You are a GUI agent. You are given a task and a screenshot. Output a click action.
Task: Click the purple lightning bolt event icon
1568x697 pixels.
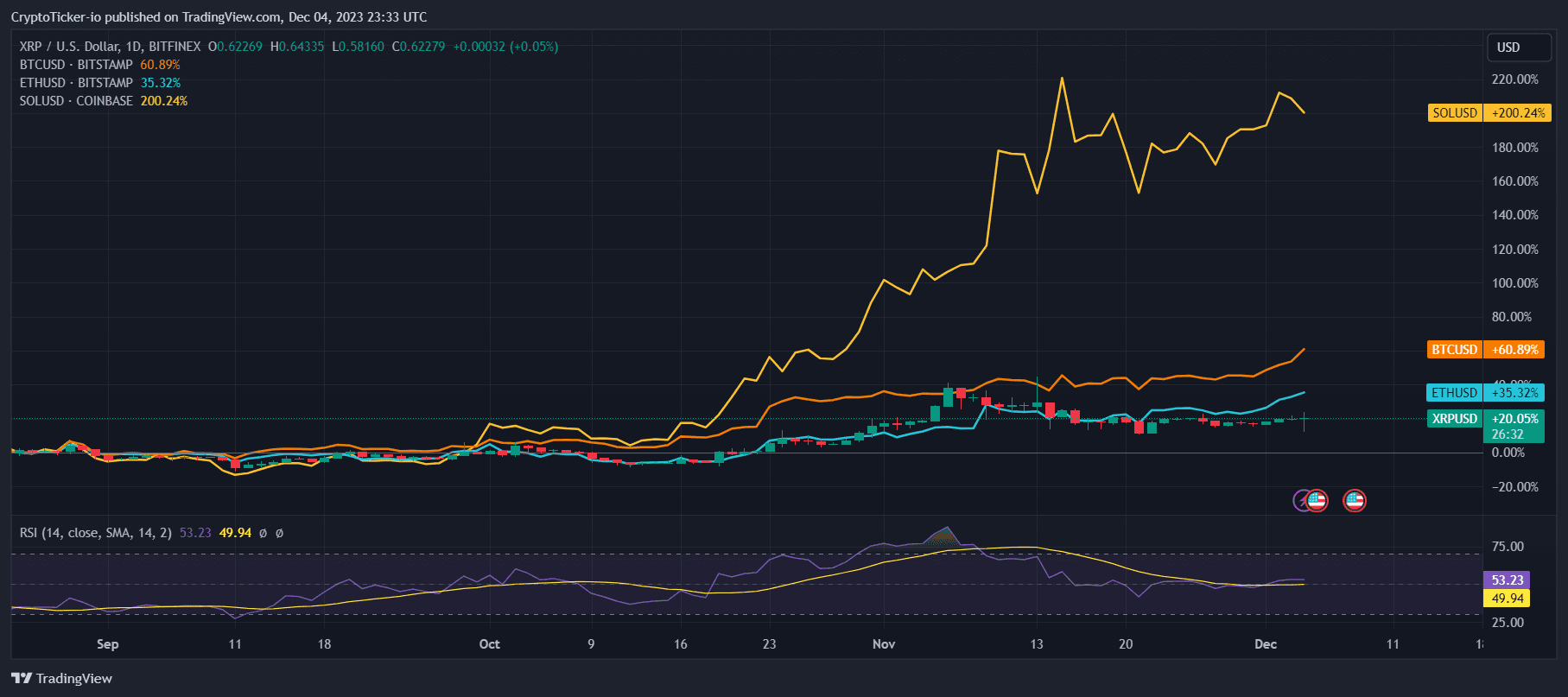click(x=1299, y=500)
